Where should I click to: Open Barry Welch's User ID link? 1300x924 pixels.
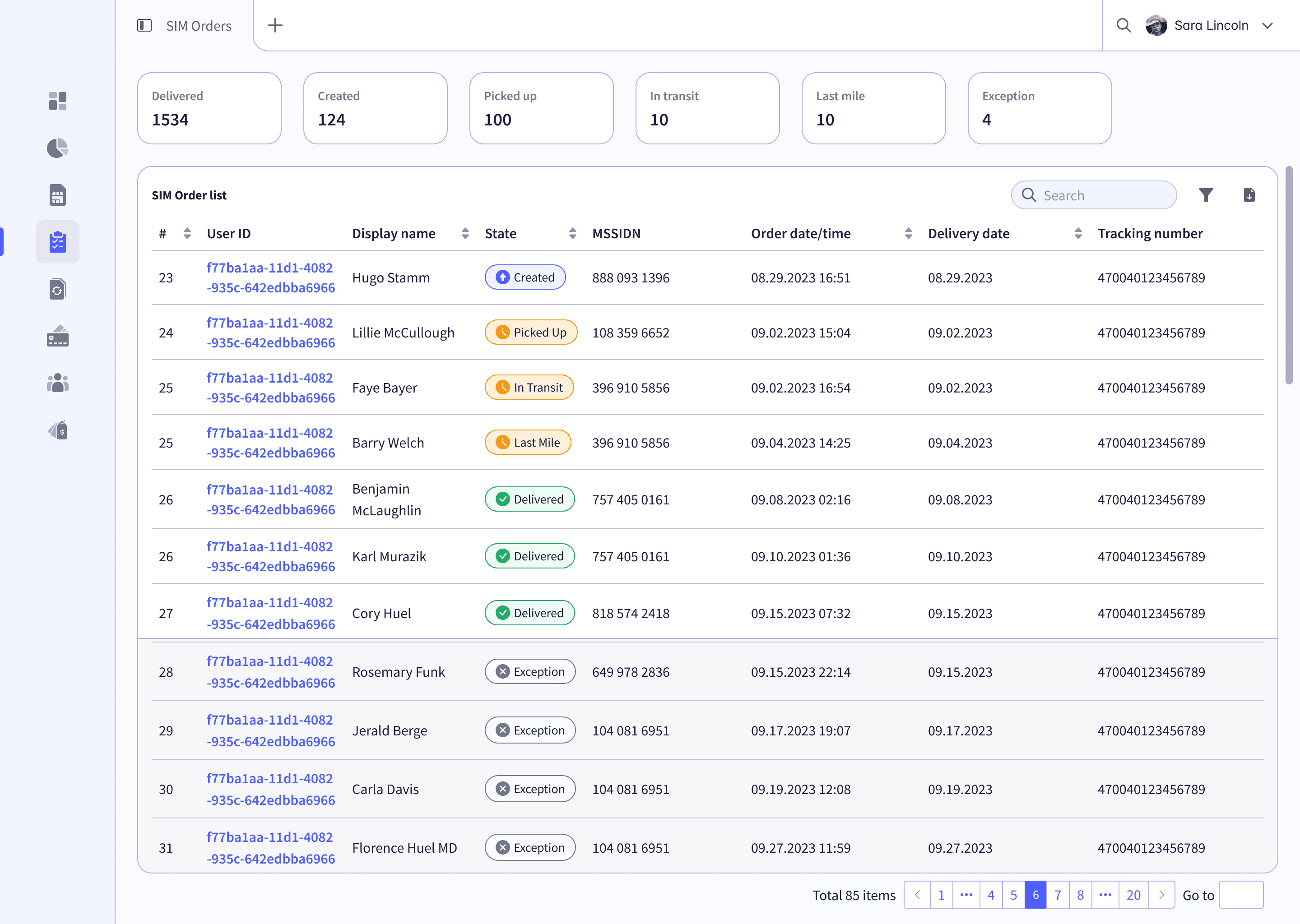271,443
